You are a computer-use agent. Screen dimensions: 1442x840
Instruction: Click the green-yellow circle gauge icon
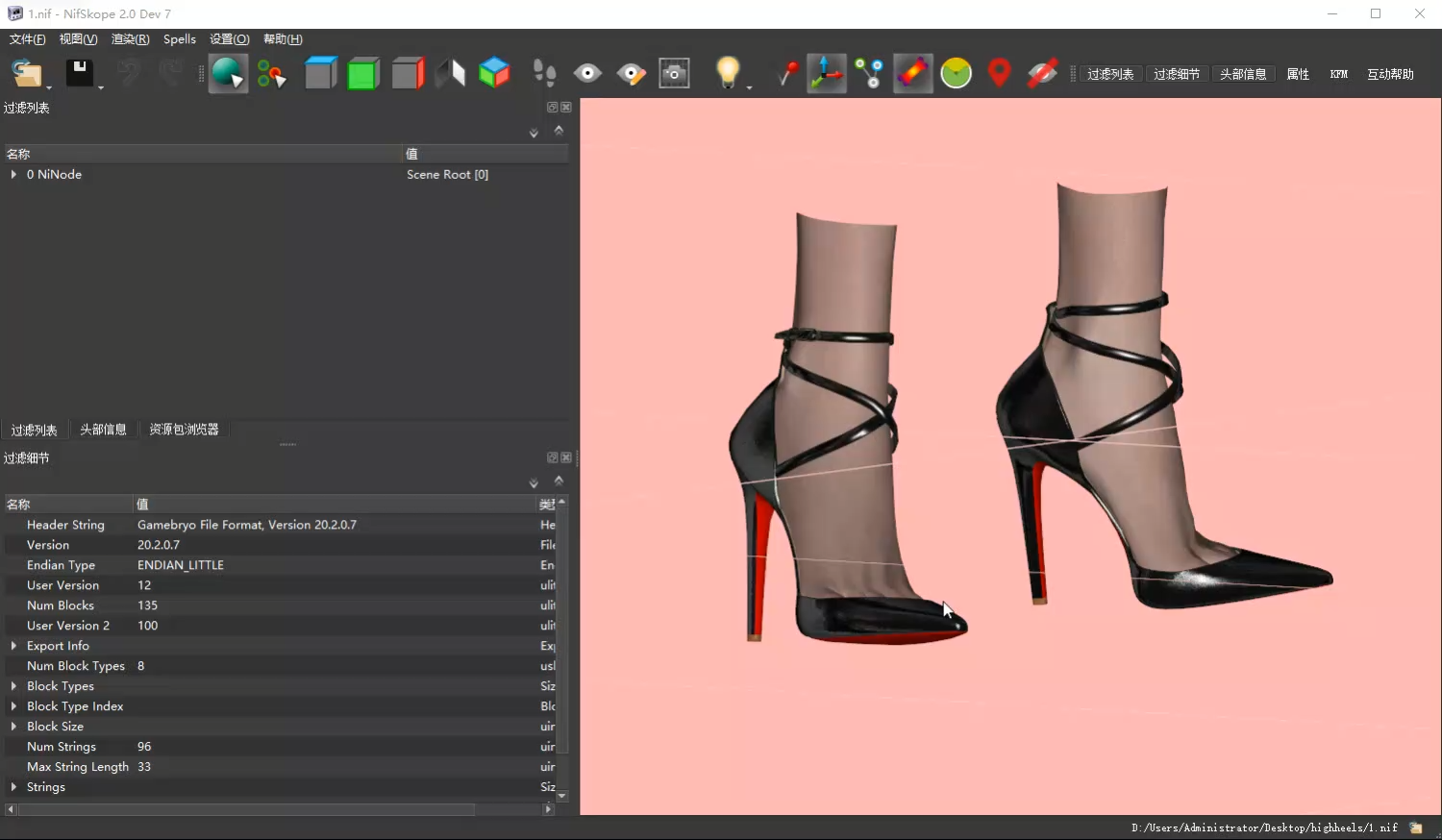(956, 73)
